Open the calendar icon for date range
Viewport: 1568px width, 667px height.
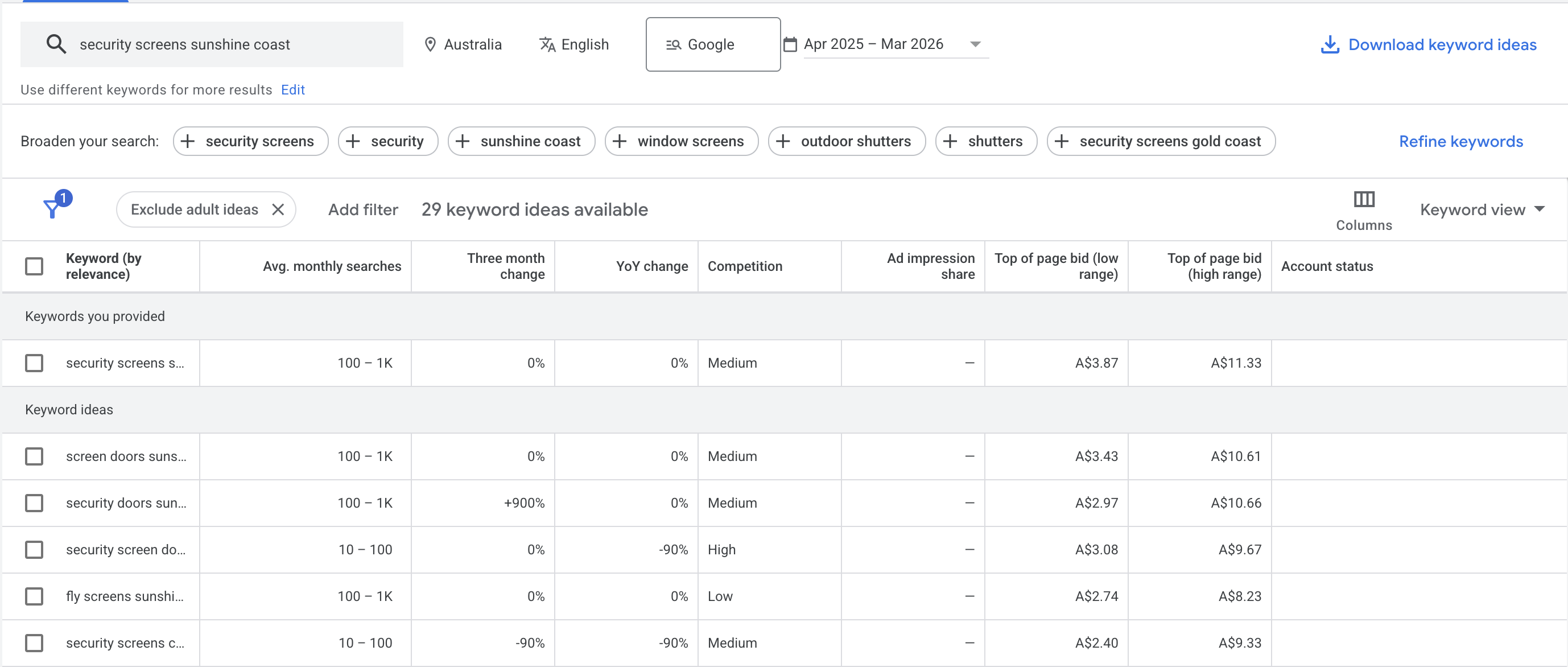click(789, 44)
